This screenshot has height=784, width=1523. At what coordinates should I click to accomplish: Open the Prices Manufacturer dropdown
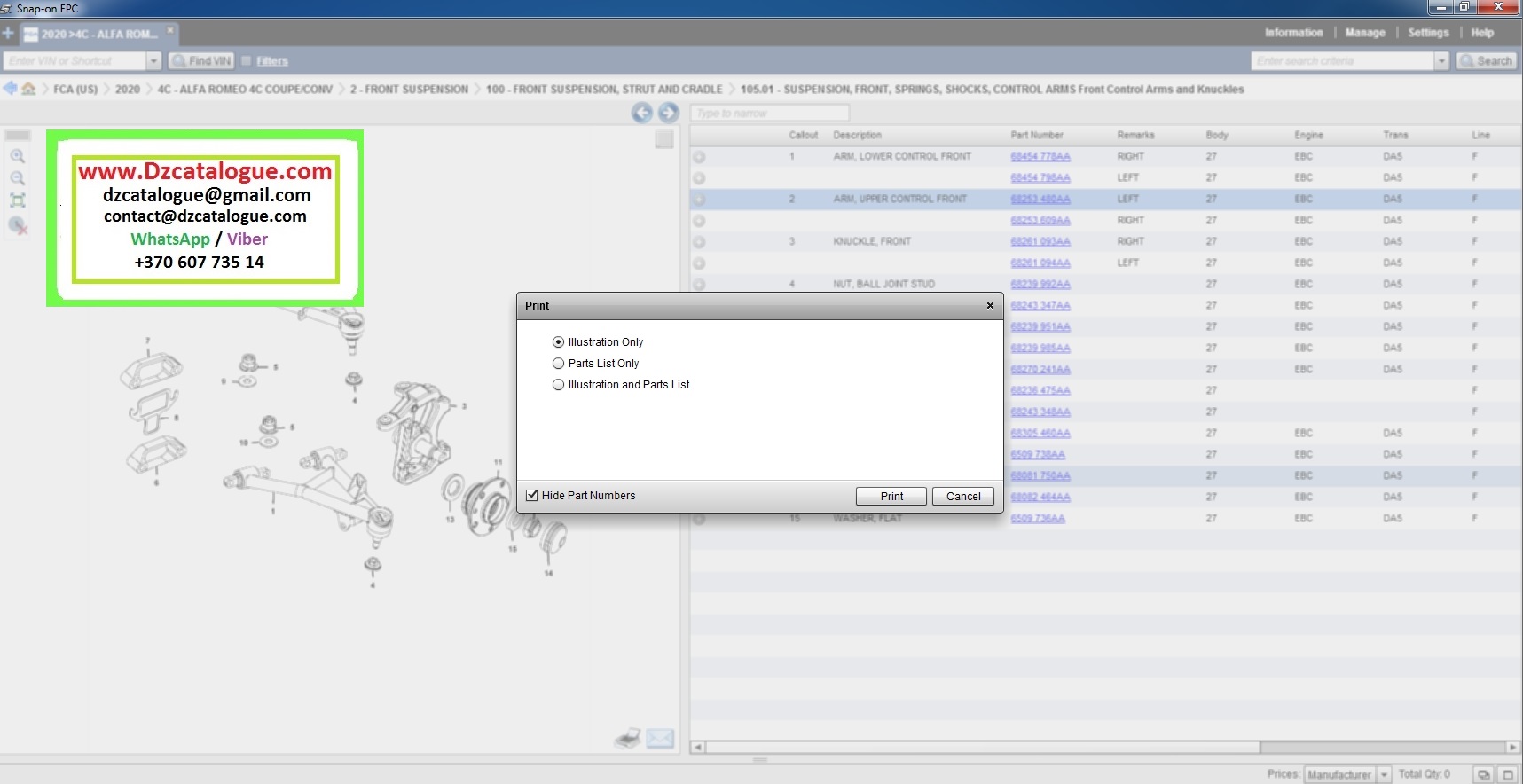1384,775
